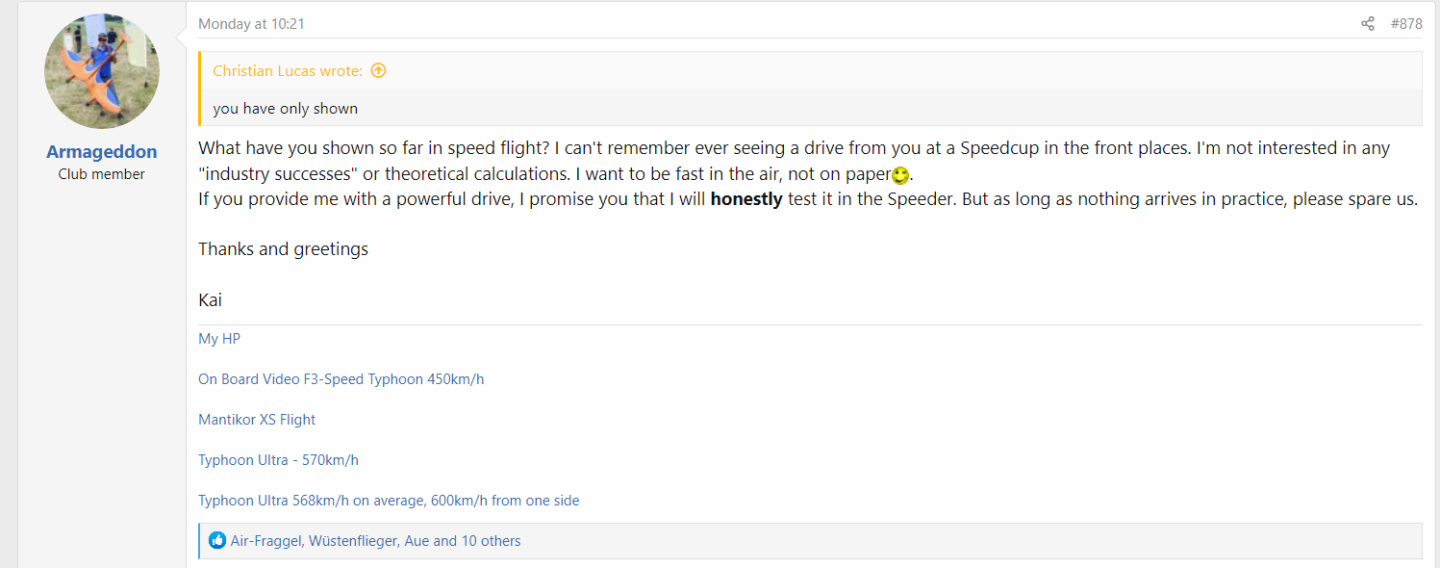Show who liked: 'Air-Fraggel, Wüstenflieger, Aue and 10 others'
The width and height of the screenshot is (1440, 568).
pyautogui.click(x=376, y=541)
